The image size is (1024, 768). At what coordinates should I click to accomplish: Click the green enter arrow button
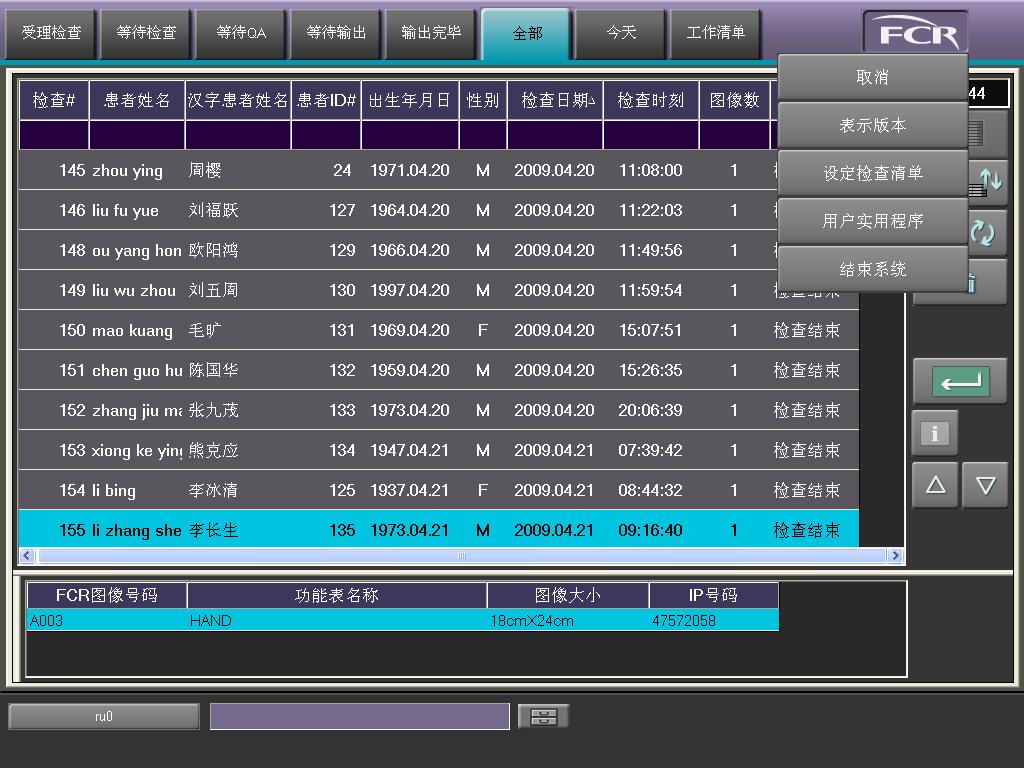[x=960, y=381]
